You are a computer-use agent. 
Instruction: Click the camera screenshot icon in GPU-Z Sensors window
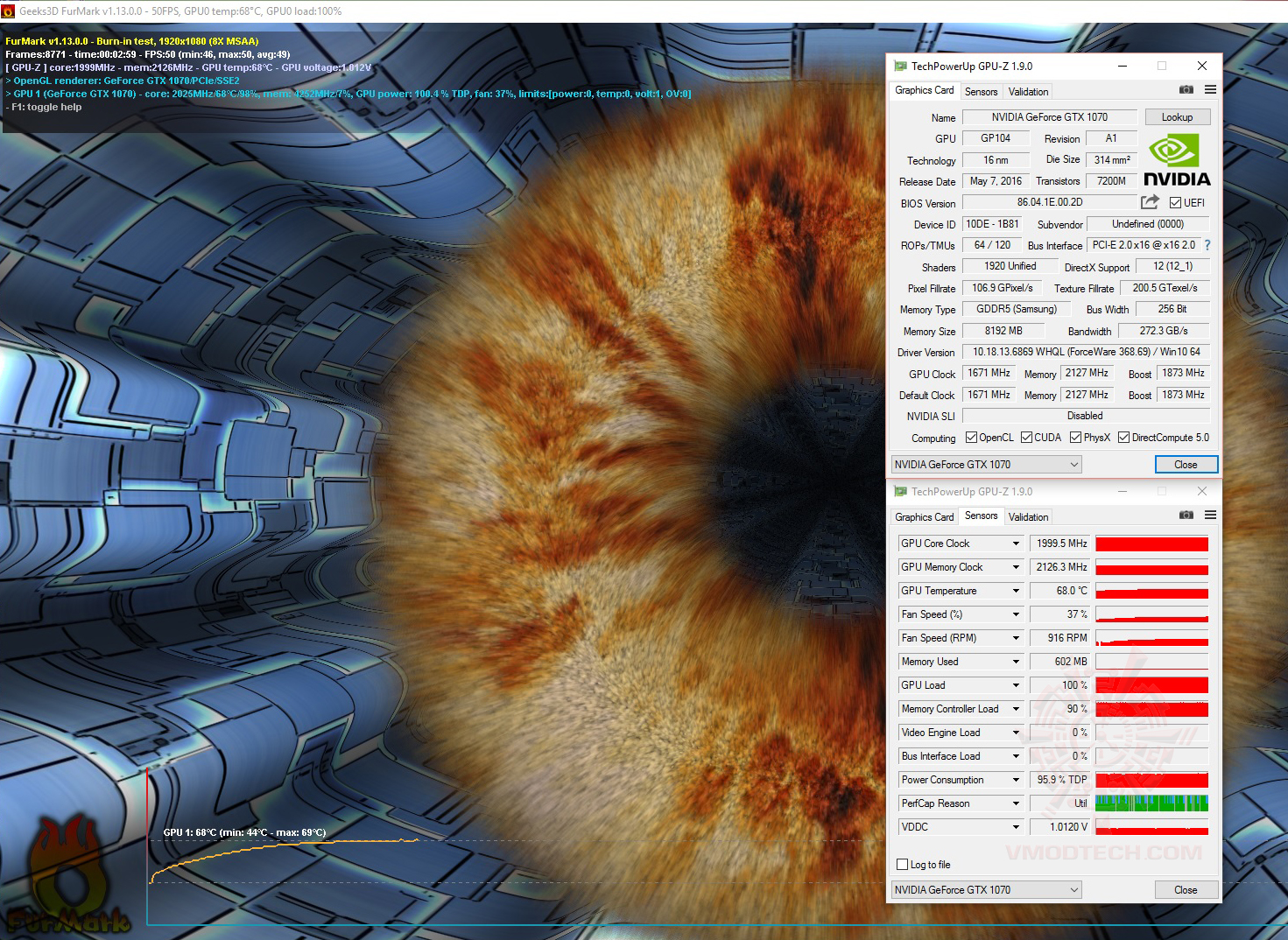point(1186,515)
